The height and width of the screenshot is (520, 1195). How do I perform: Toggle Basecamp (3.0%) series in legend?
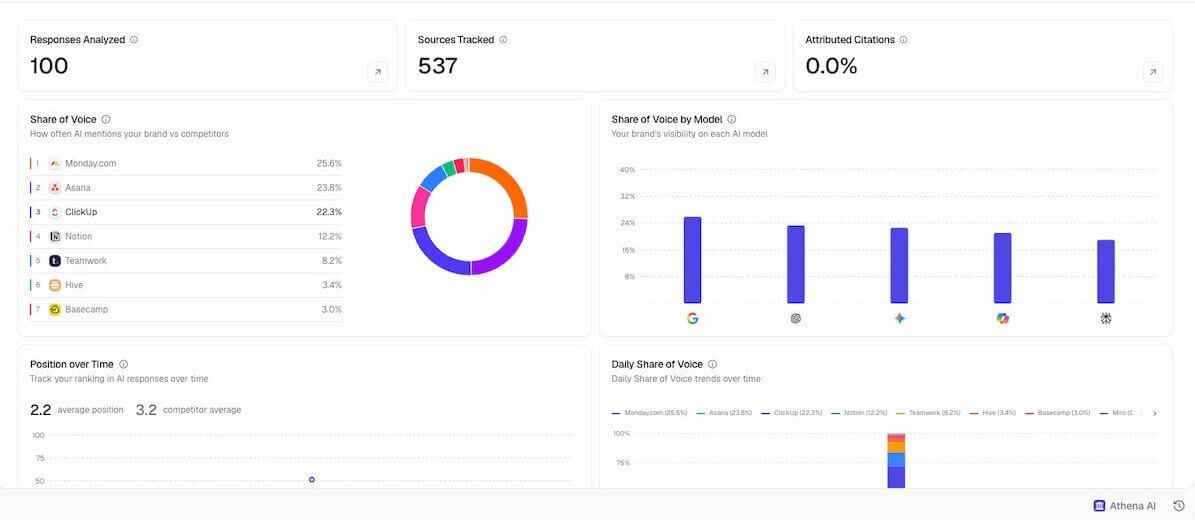point(1058,413)
